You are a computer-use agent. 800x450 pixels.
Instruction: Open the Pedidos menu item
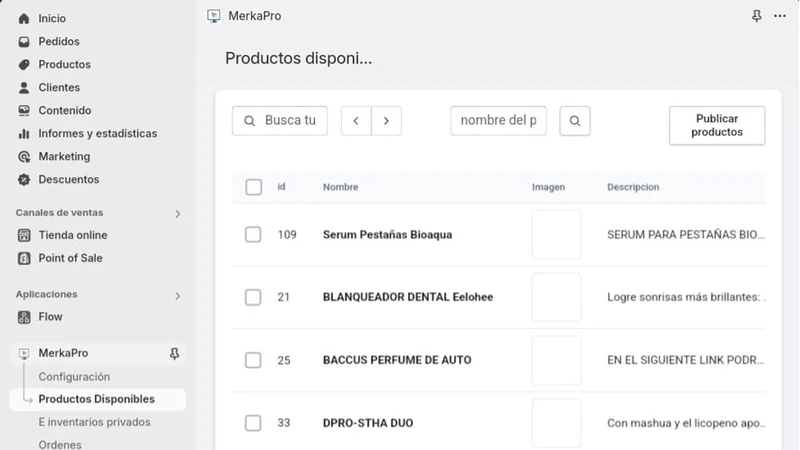tap(59, 42)
